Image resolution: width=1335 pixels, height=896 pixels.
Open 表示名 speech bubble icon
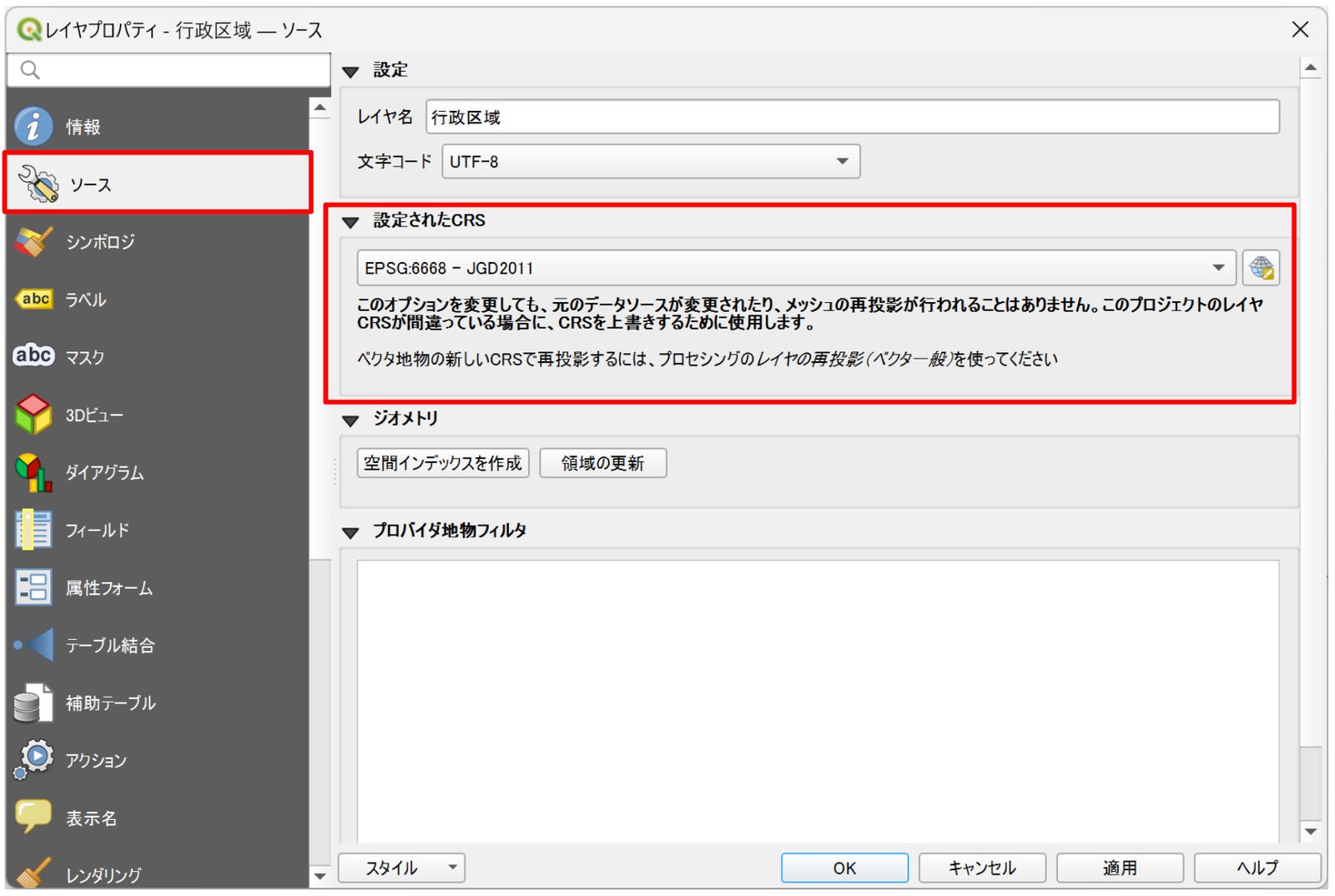(33, 817)
